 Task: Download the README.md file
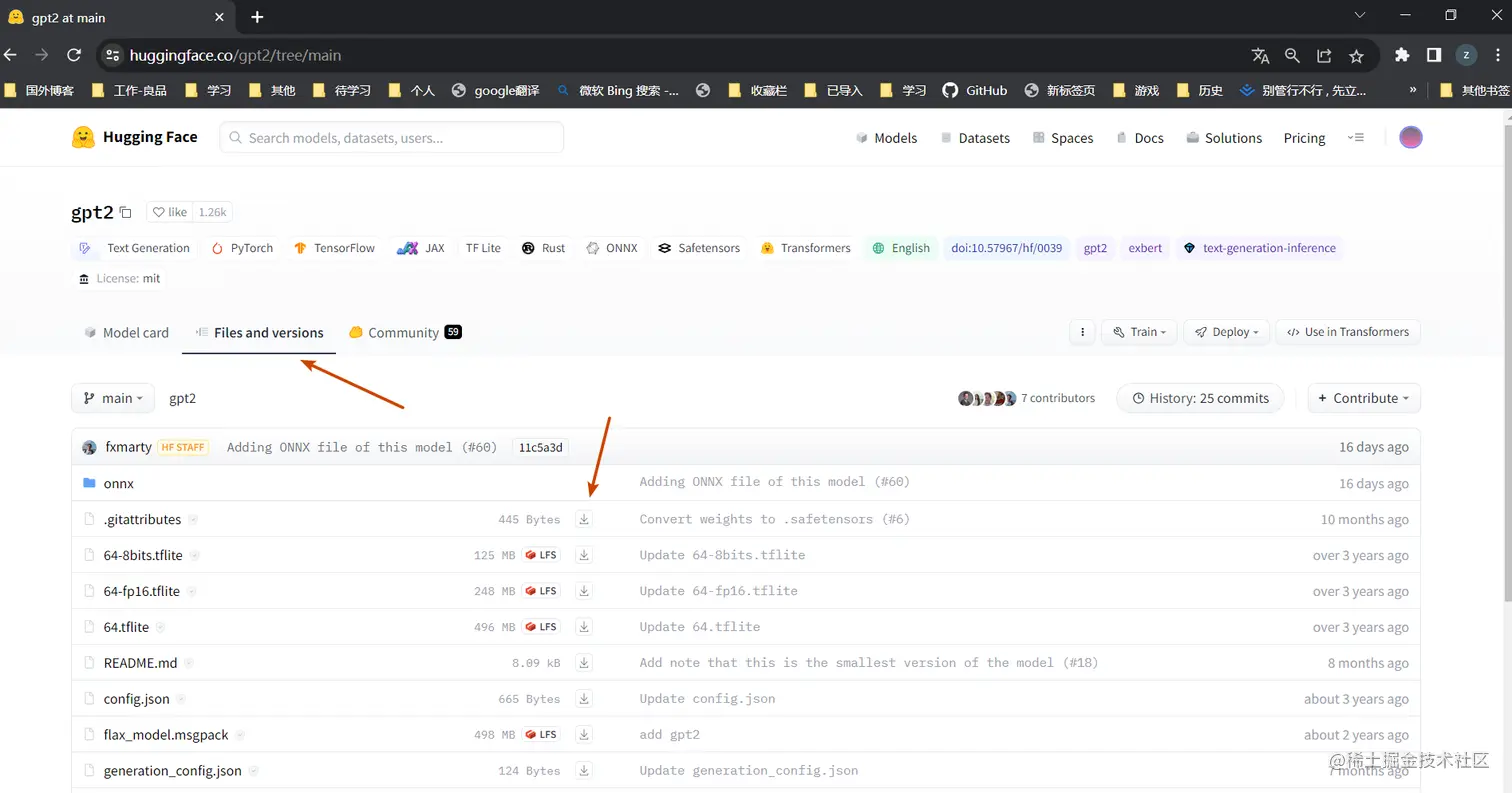pos(584,663)
